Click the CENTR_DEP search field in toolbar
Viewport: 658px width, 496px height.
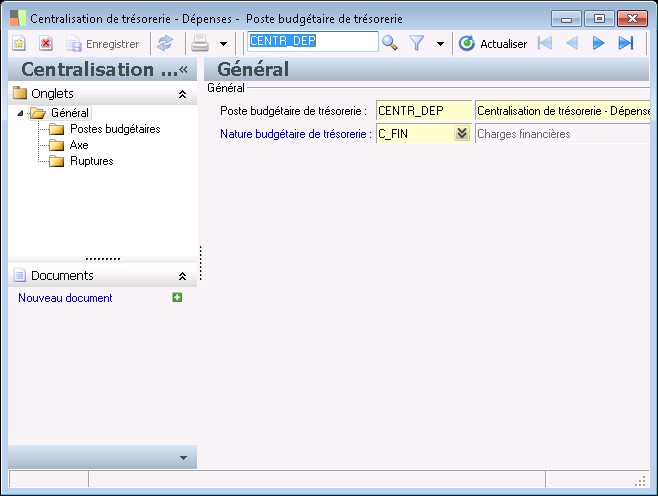point(313,42)
